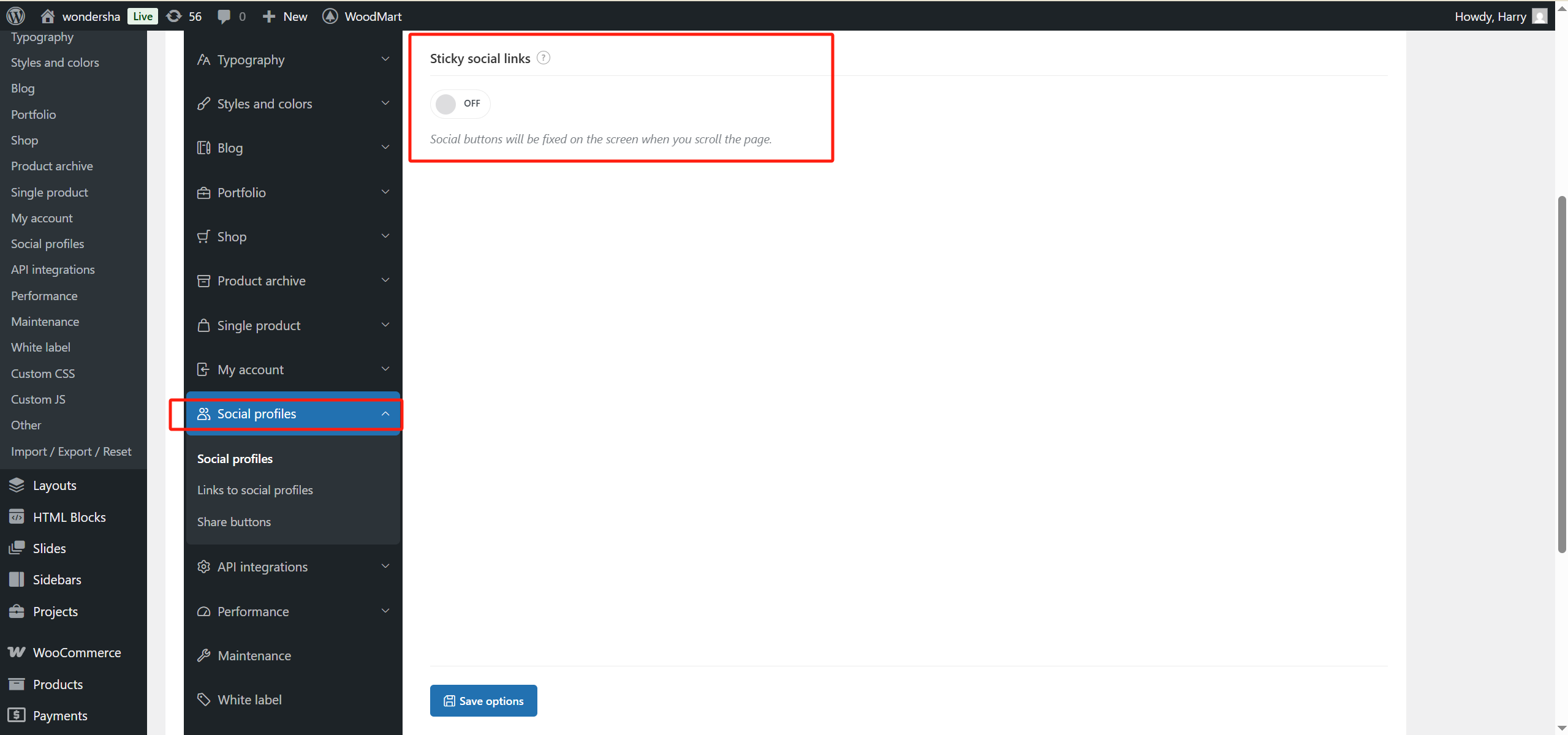Open the WooCommerce menu icon

click(x=17, y=652)
